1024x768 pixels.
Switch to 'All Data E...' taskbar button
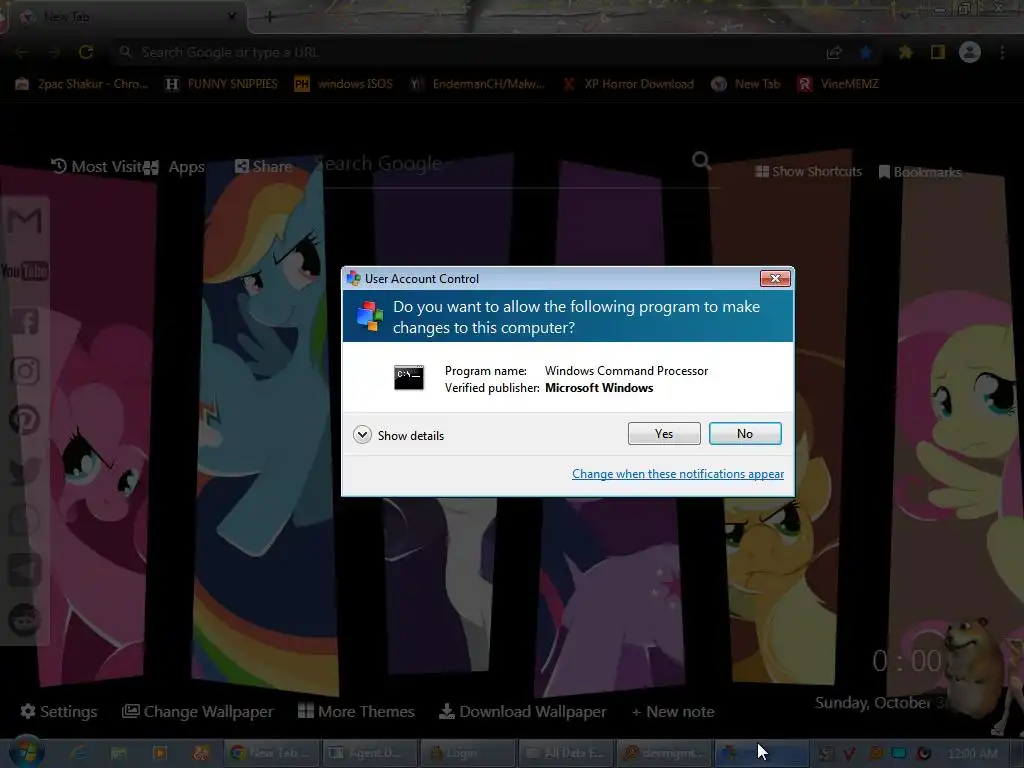pos(566,753)
